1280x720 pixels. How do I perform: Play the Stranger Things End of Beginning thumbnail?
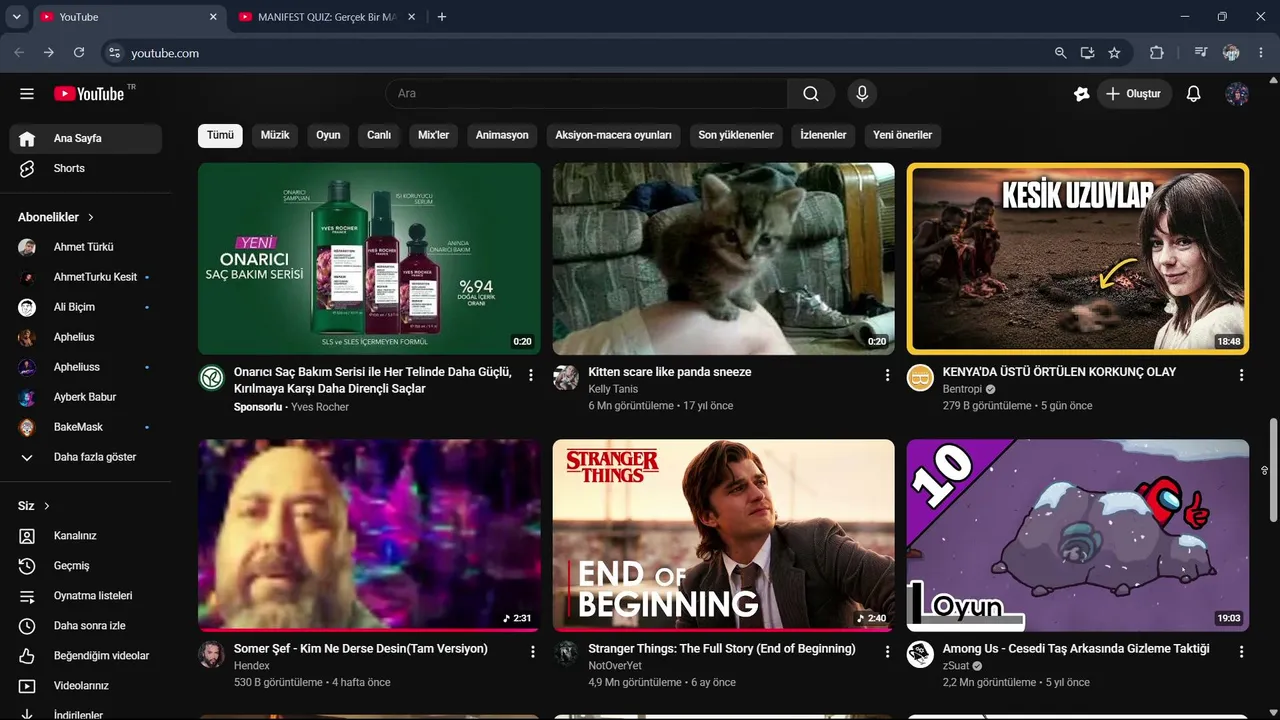(724, 536)
